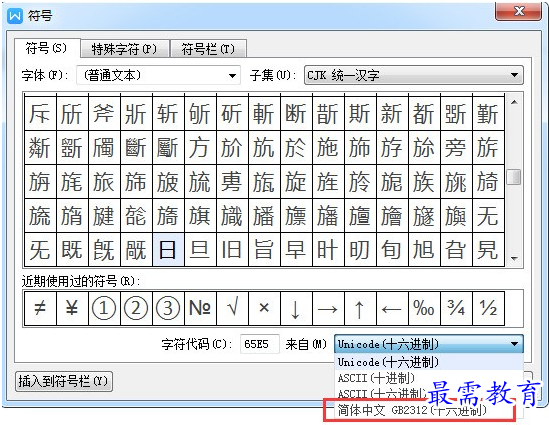Select the 既 character in grid
Image resolution: width=549 pixels, height=425 pixels.
pyautogui.click(x=72, y=250)
